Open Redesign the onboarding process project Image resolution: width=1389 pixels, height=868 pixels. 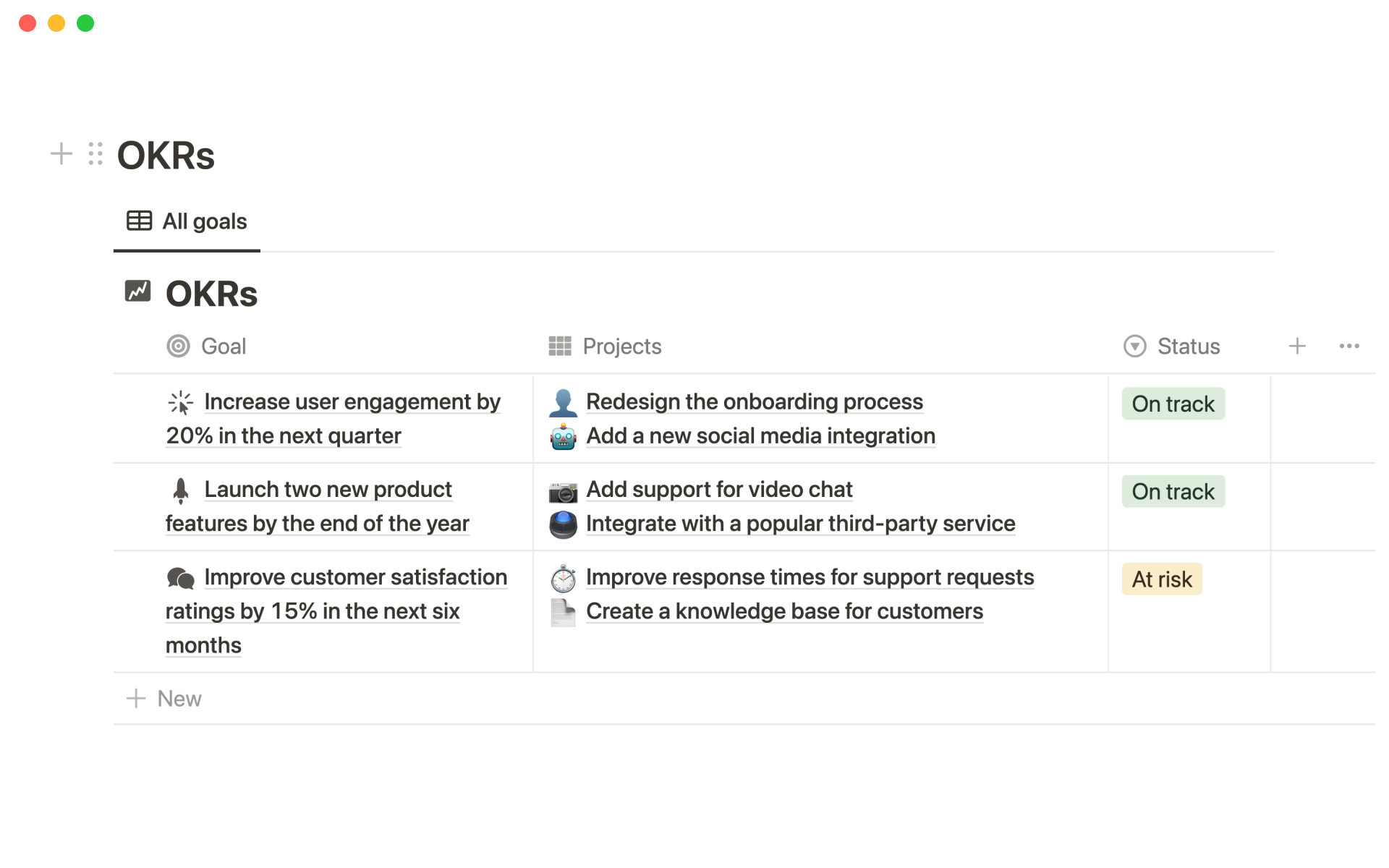coord(754,401)
